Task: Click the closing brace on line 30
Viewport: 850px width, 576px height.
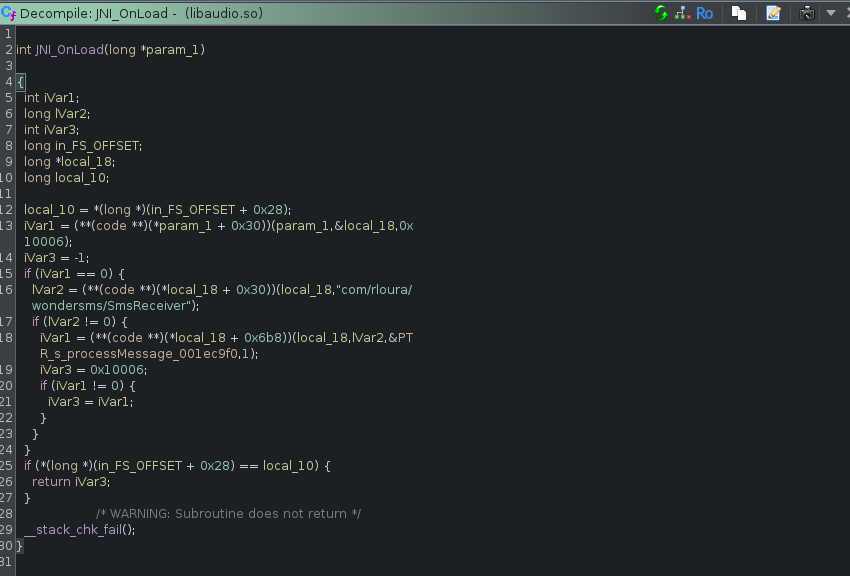Action: (20, 546)
